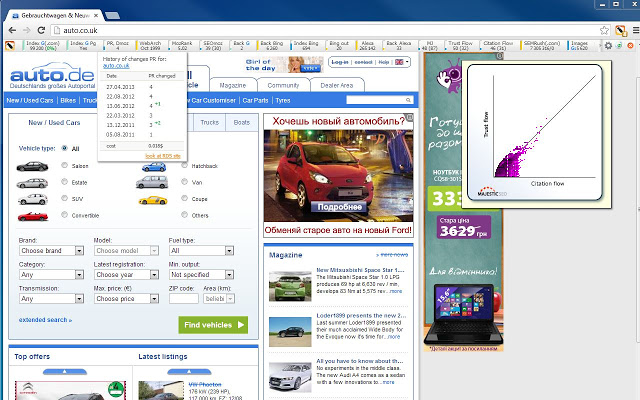Image resolution: width=640 pixels, height=400 pixels.
Task: Click the yellow coupe car icon
Action: pos(152,199)
